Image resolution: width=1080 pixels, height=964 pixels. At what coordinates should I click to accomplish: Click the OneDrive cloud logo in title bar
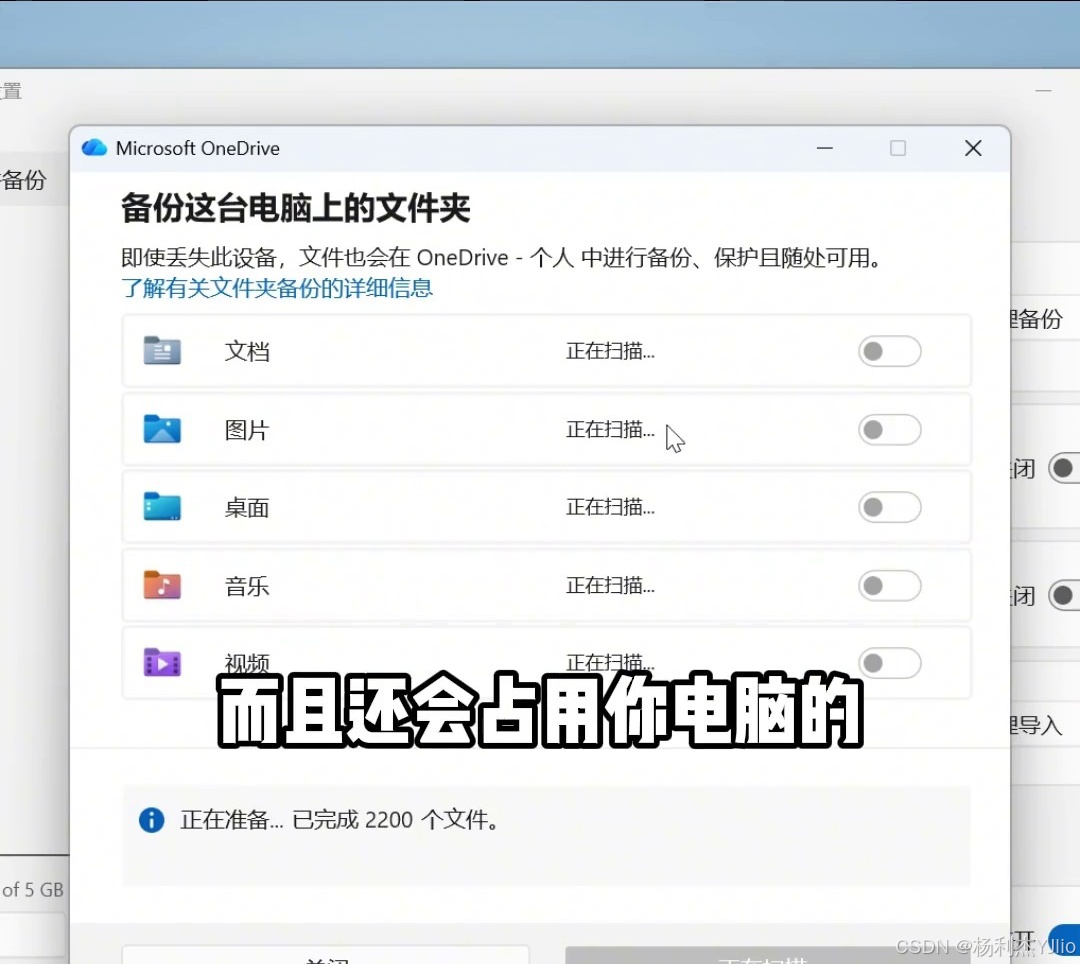(x=94, y=148)
